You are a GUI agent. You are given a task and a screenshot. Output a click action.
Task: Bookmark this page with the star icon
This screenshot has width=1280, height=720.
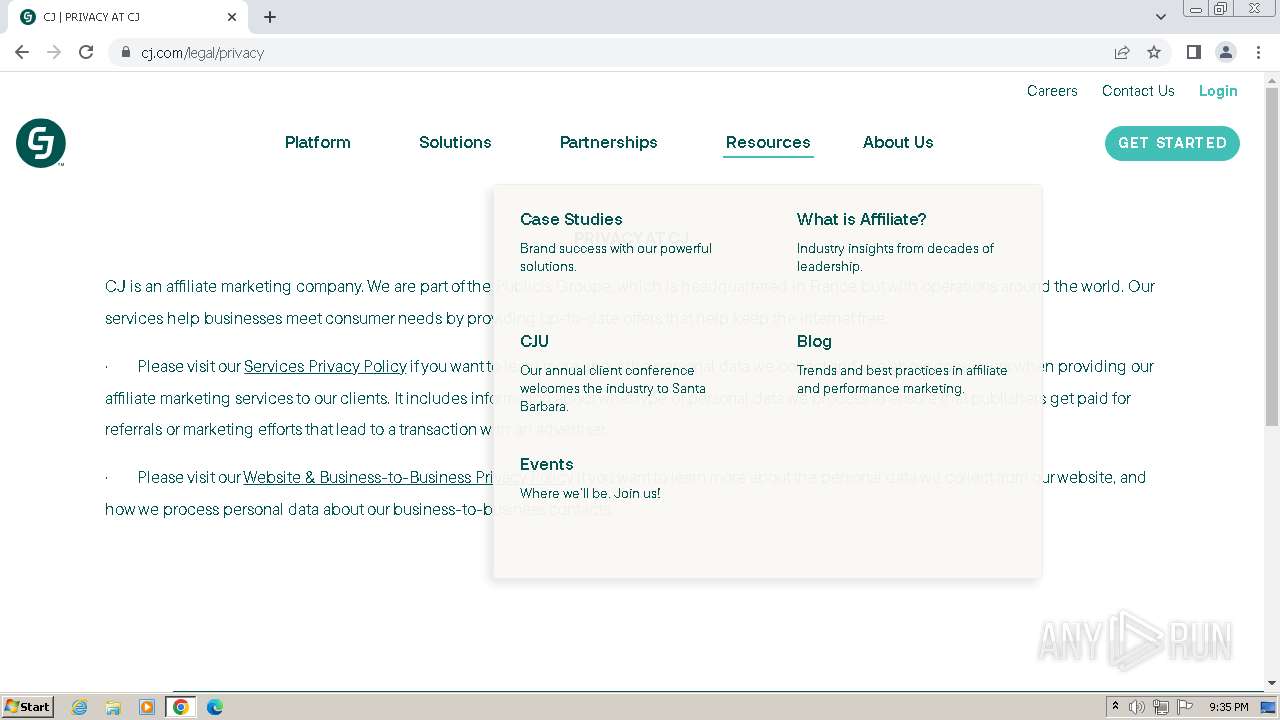(x=1154, y=52)
